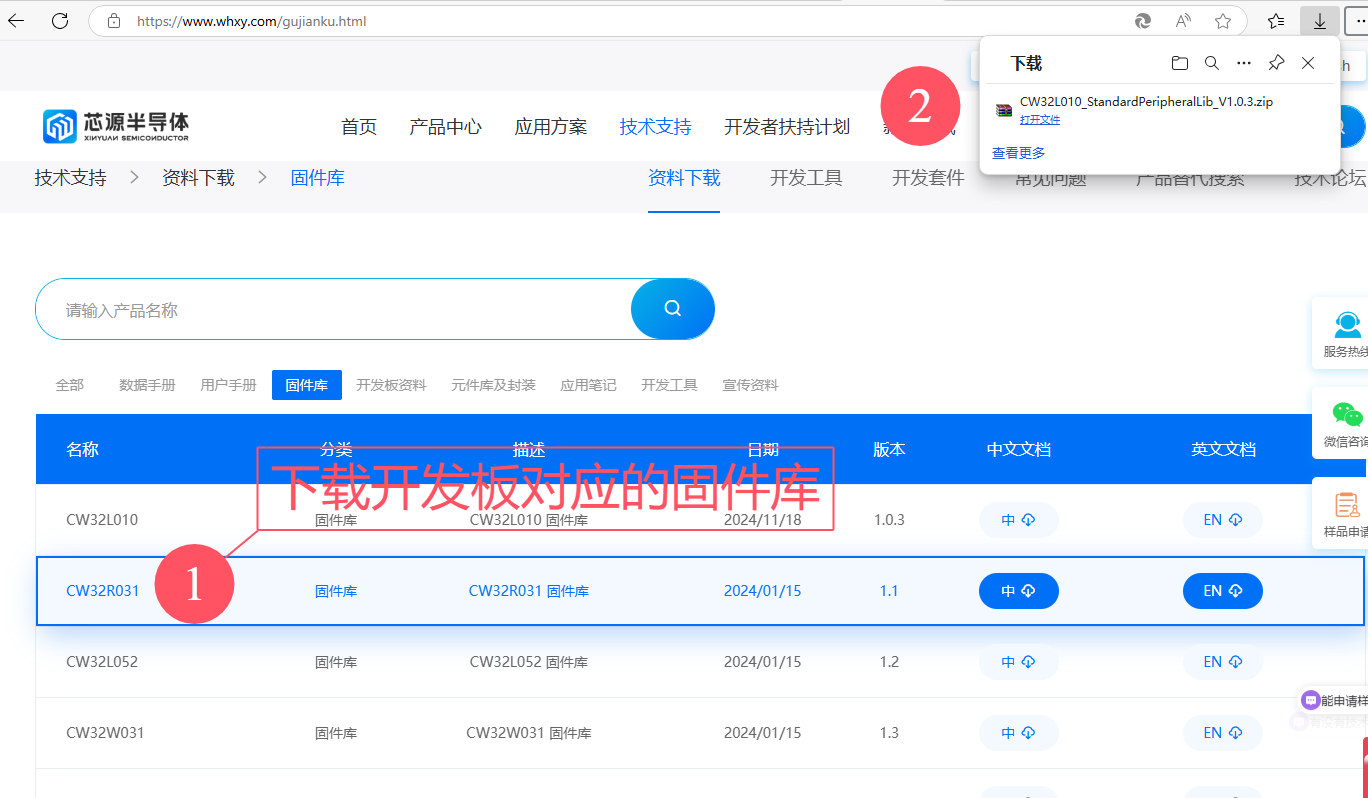This screenshot has width=1368, height=798.
Task: Download CW32R031 Chinese document
Action: coord(1018,591)
